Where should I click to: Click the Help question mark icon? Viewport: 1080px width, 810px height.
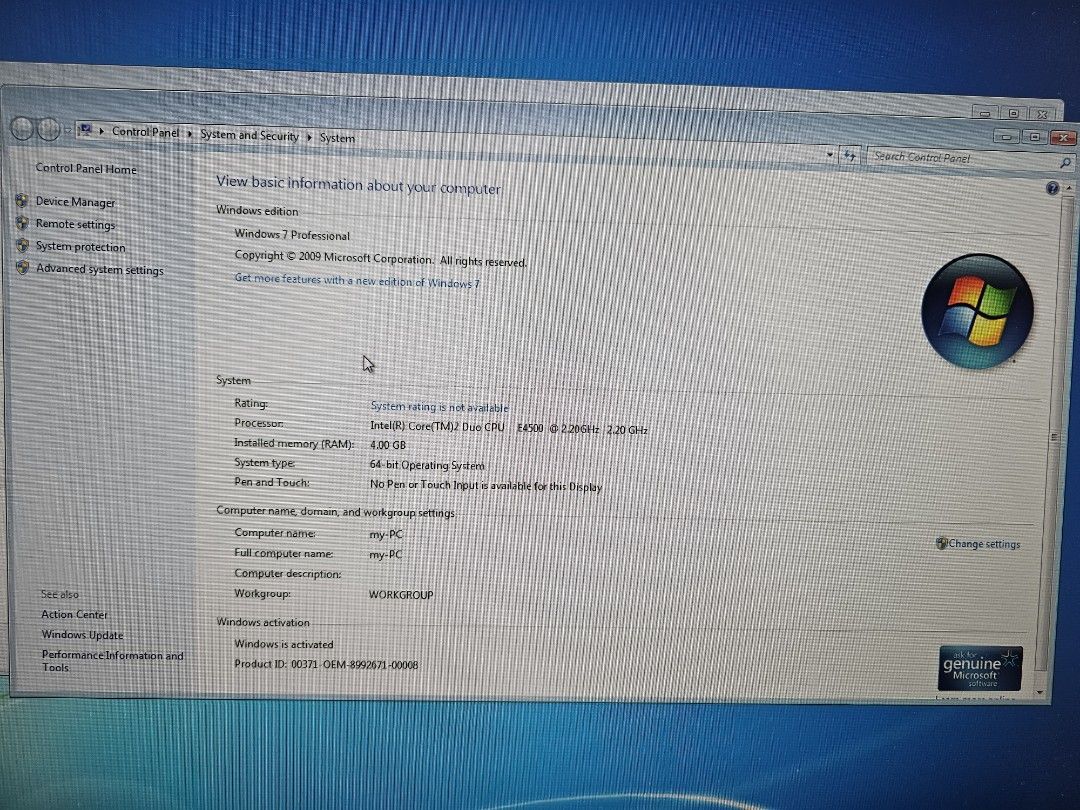click(x=1052, y=188)
